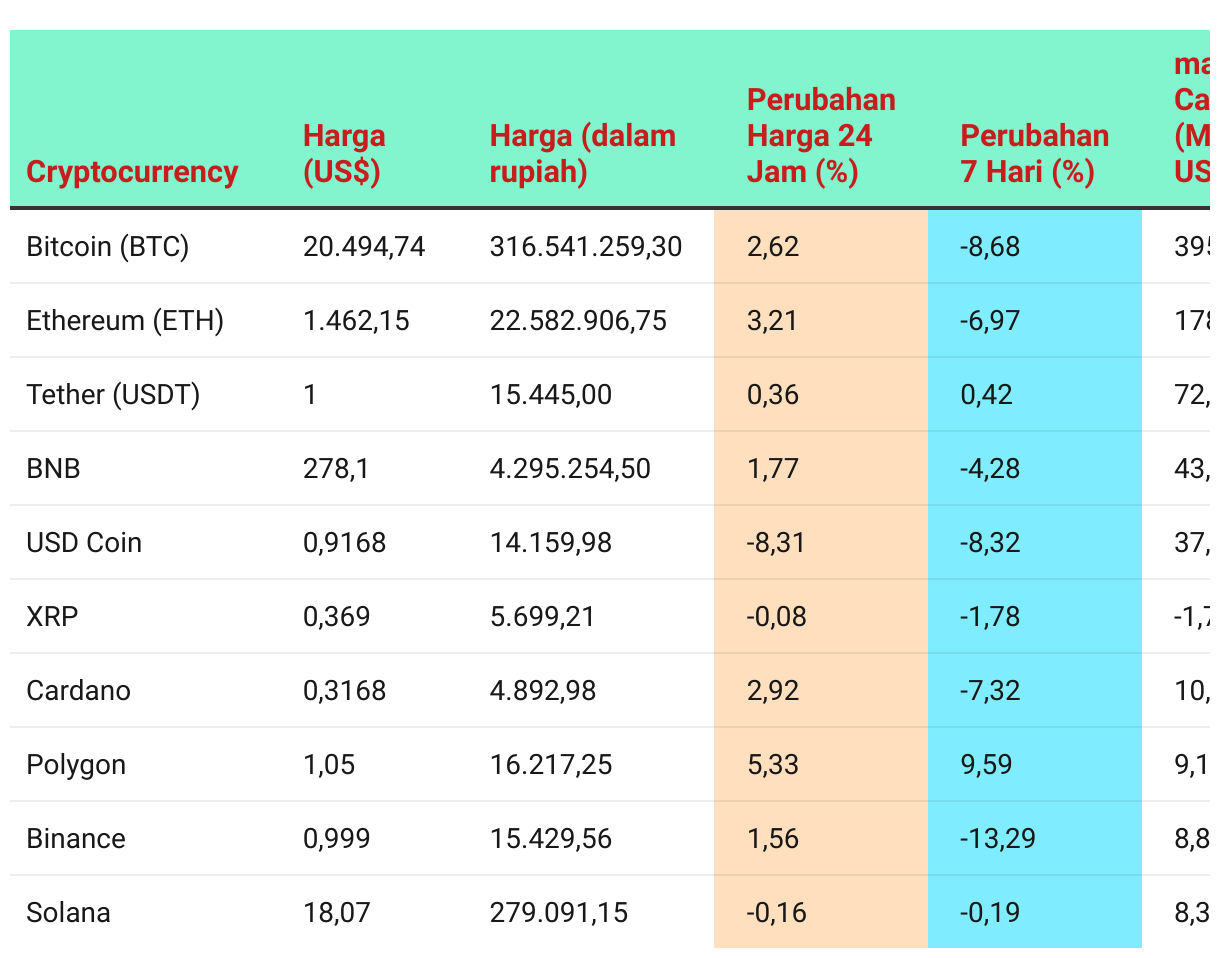Click the Polygon name cell
Viewport: 1220px width, 958px height.
[x=76, y=765]
